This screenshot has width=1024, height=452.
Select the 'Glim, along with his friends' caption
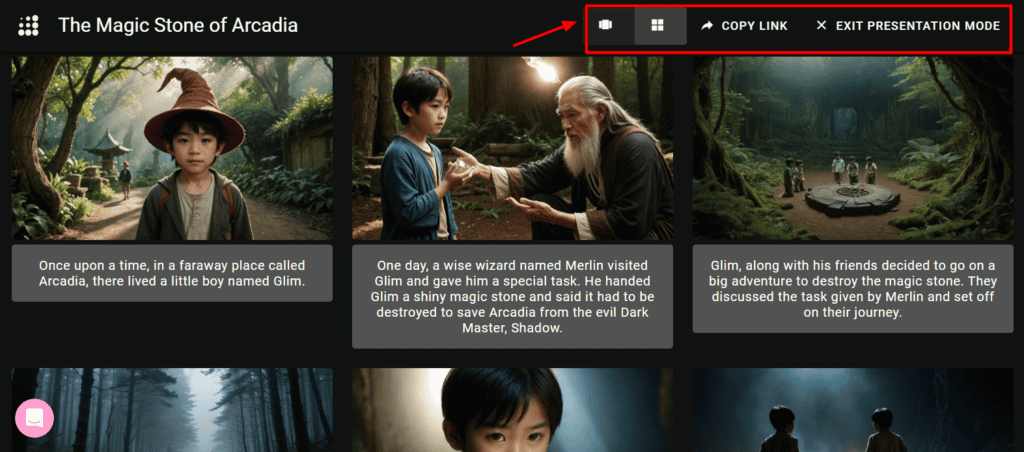(x=853, y=289)
